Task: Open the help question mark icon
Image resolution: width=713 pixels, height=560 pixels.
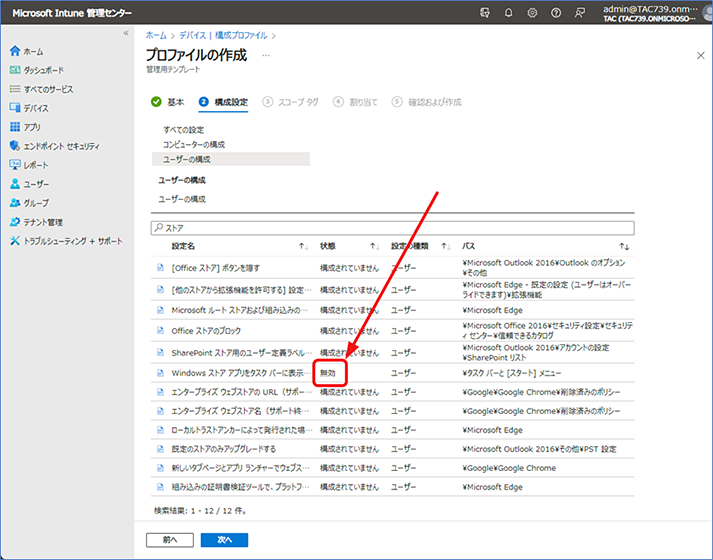Action: (x=556, y=13)
